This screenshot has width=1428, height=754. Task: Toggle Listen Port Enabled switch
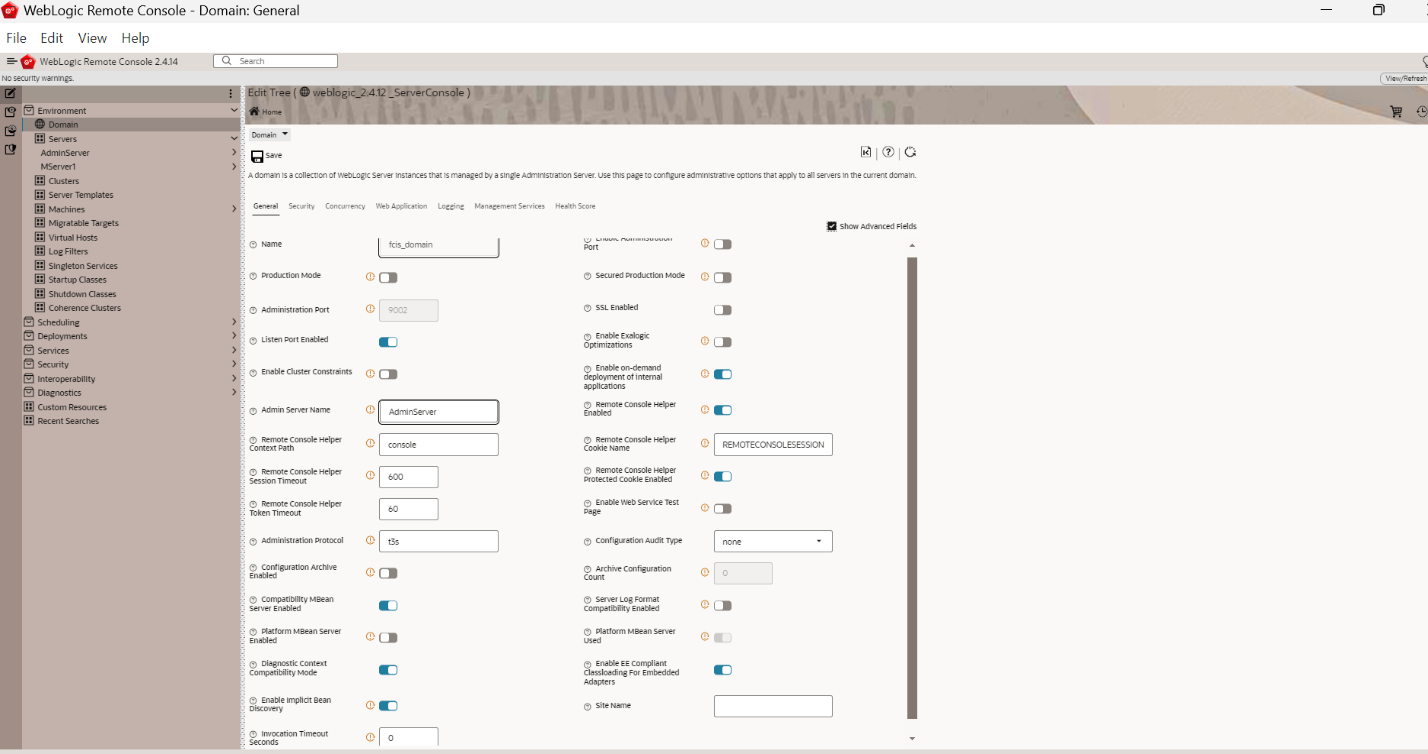388,342
